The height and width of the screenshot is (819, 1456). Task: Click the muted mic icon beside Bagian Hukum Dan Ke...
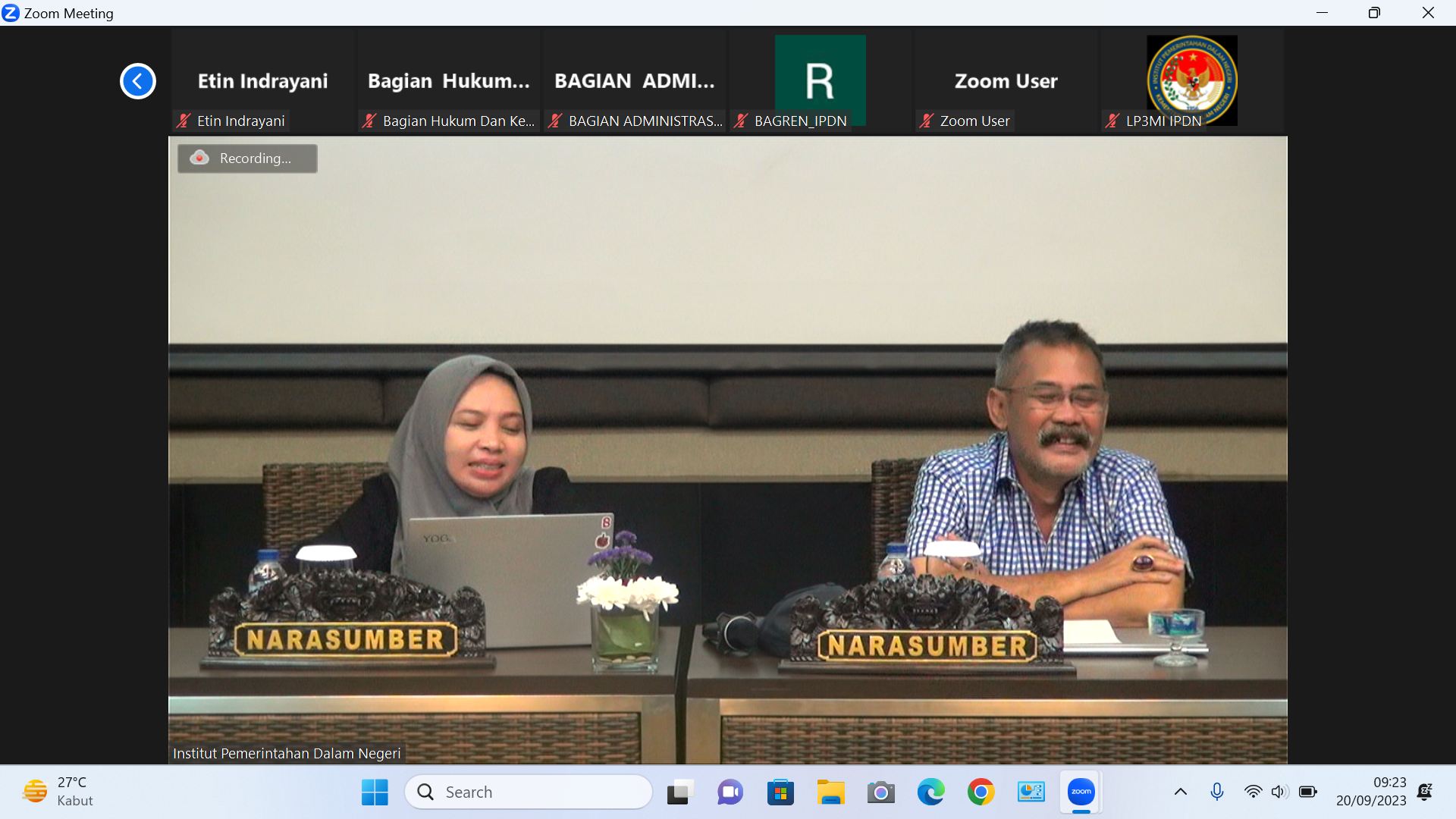coord(369,121)
